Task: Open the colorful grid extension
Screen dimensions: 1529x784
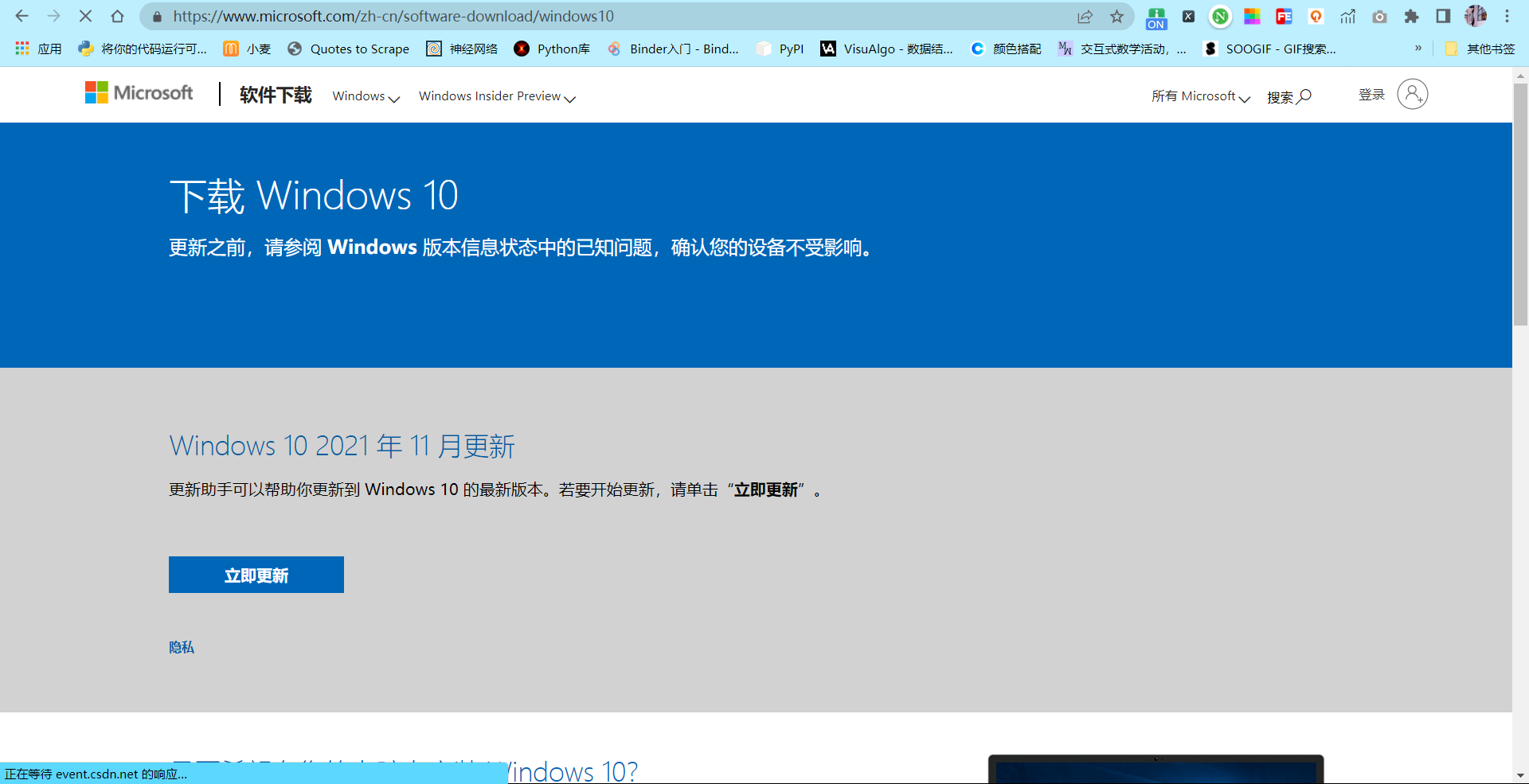Action: (x=1252, y=17)
